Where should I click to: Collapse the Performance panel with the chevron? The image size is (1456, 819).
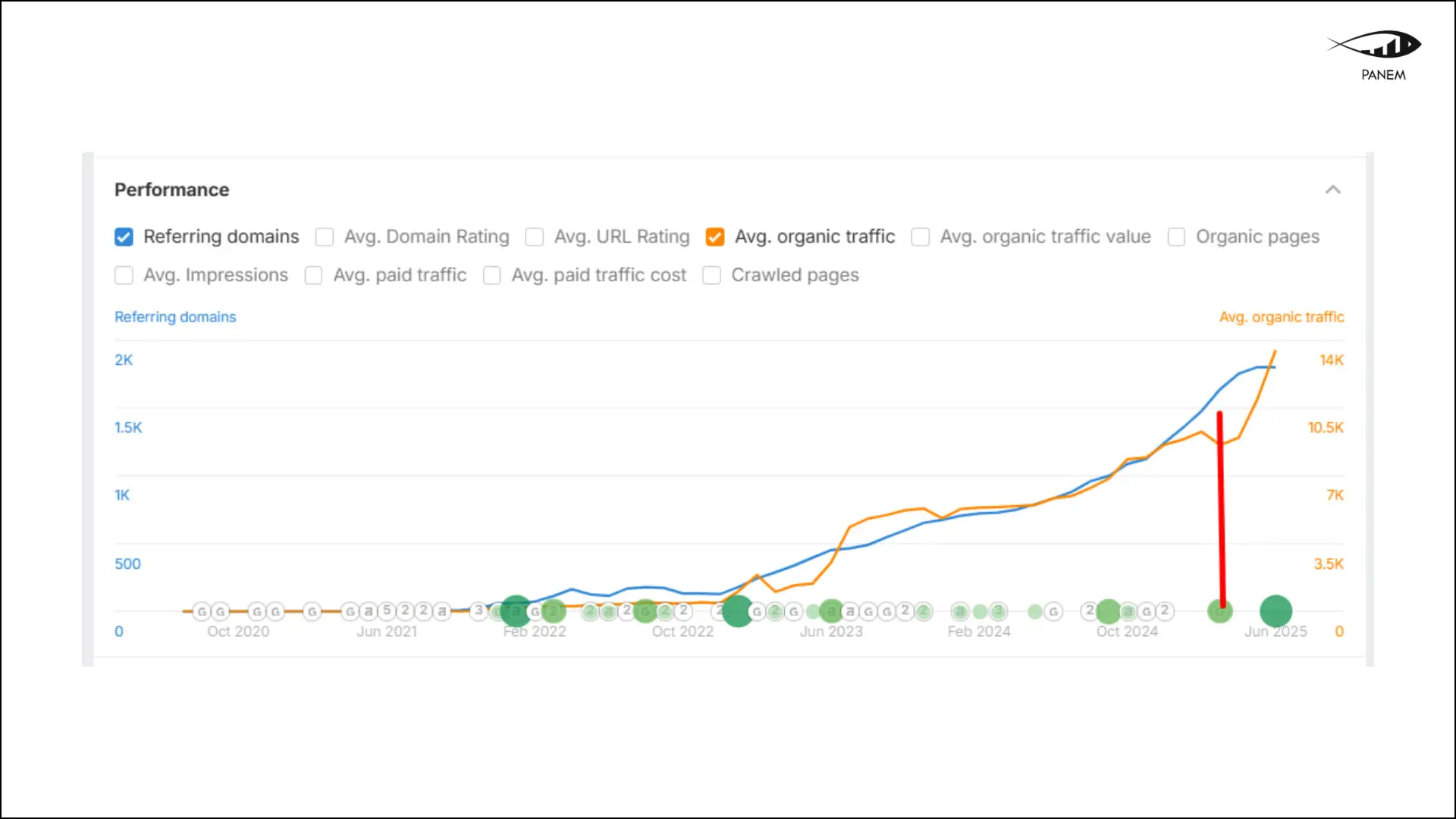(1332, 190)
